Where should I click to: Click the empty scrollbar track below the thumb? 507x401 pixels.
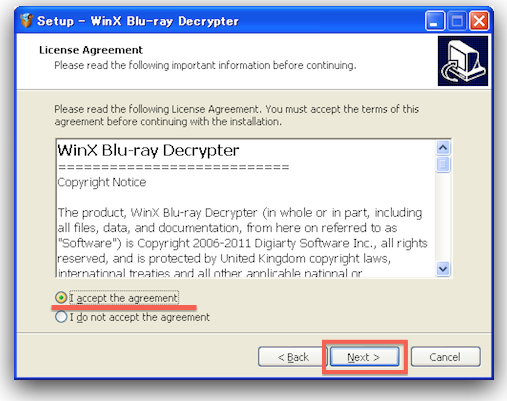[x=443, y=217]
